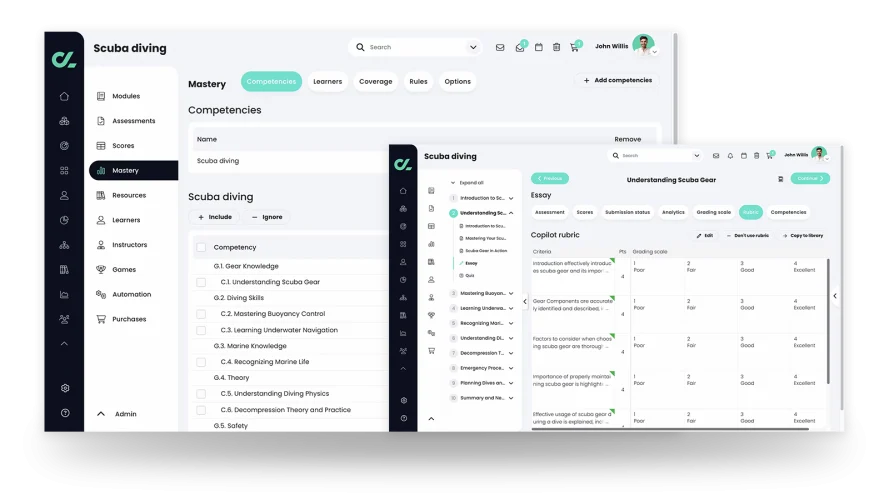Click the Automation gears icon

[x=101, y=295]
